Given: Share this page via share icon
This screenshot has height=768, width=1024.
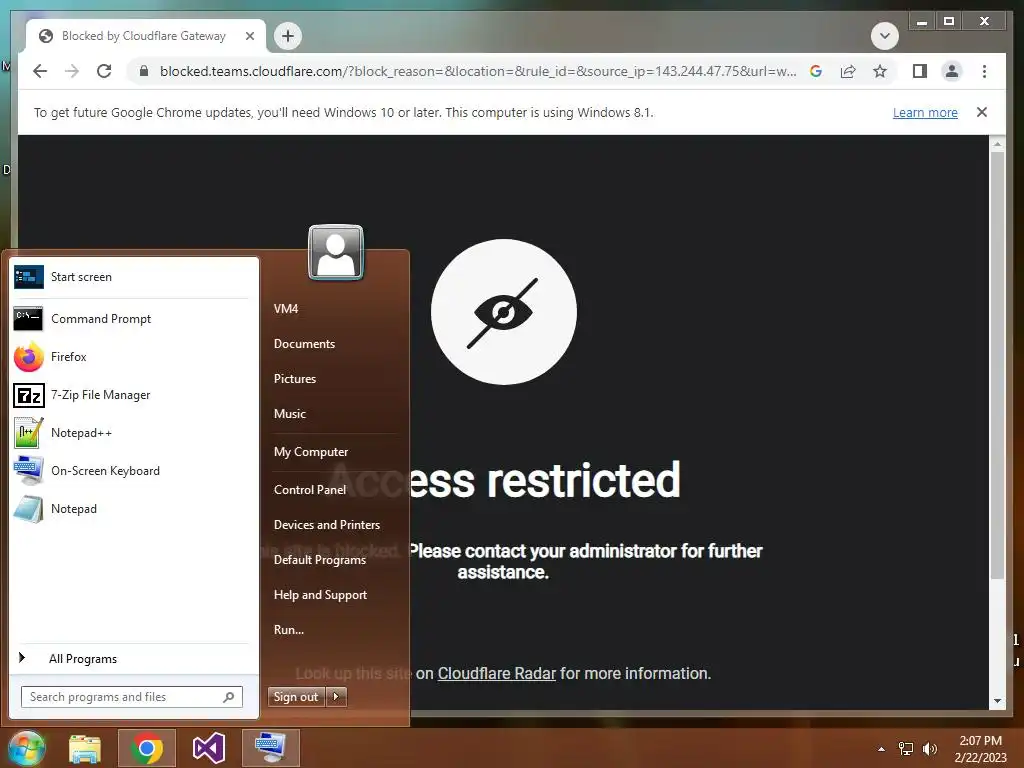Looking at the screenshot, I should click(848, 71).
